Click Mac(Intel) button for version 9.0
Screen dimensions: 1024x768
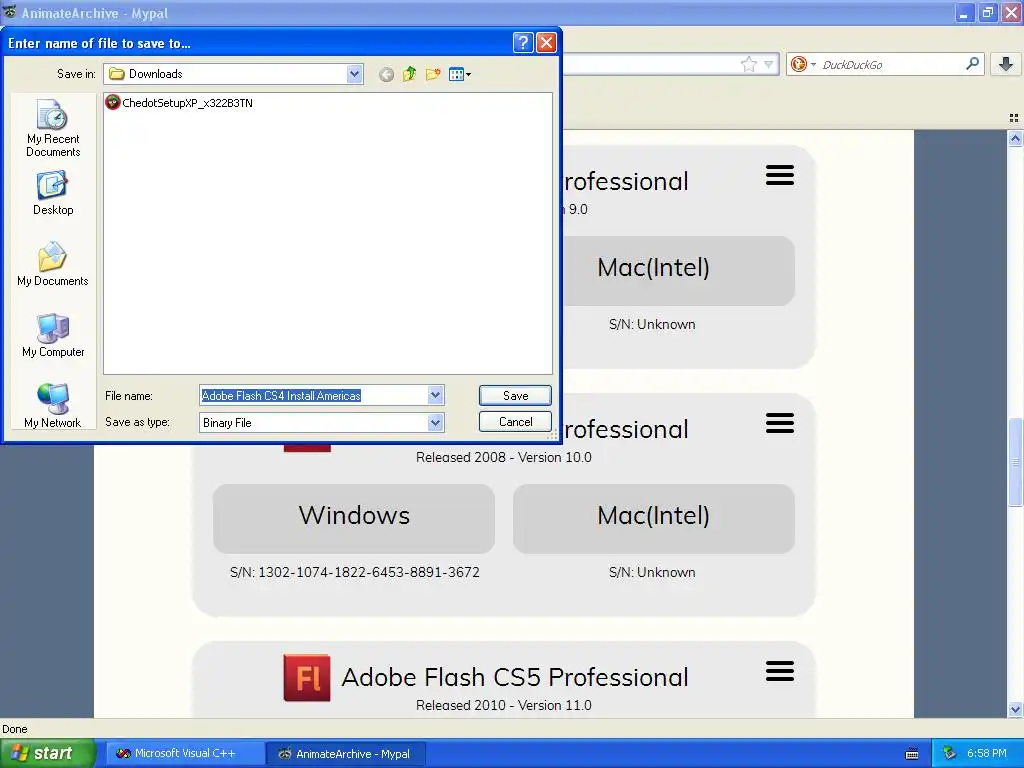click(x=678, y=270)
